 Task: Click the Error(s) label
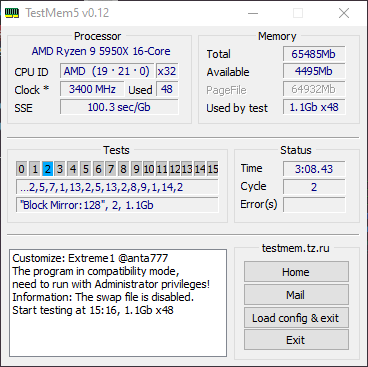(x=259, y=204)
